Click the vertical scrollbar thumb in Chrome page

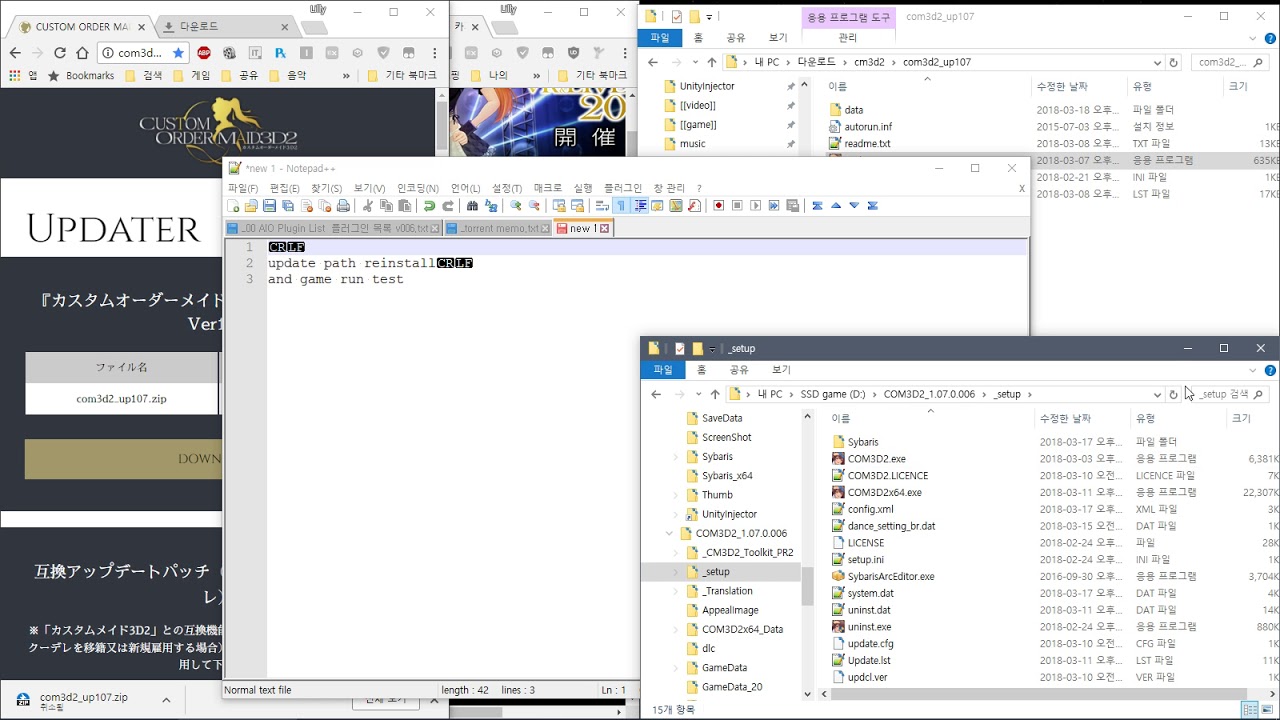[442, 125]
